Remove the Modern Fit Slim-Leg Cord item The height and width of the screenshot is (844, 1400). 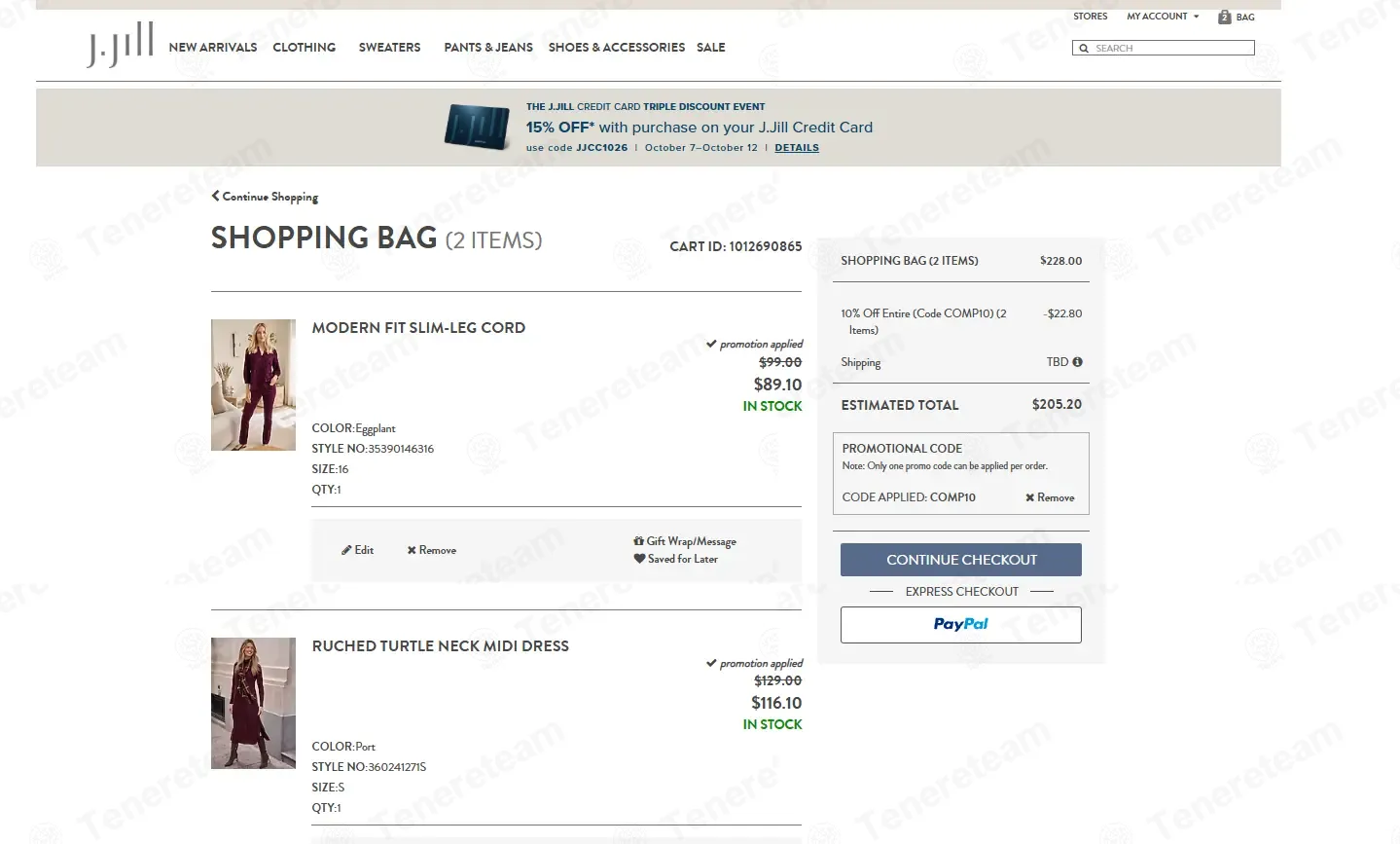431,550
